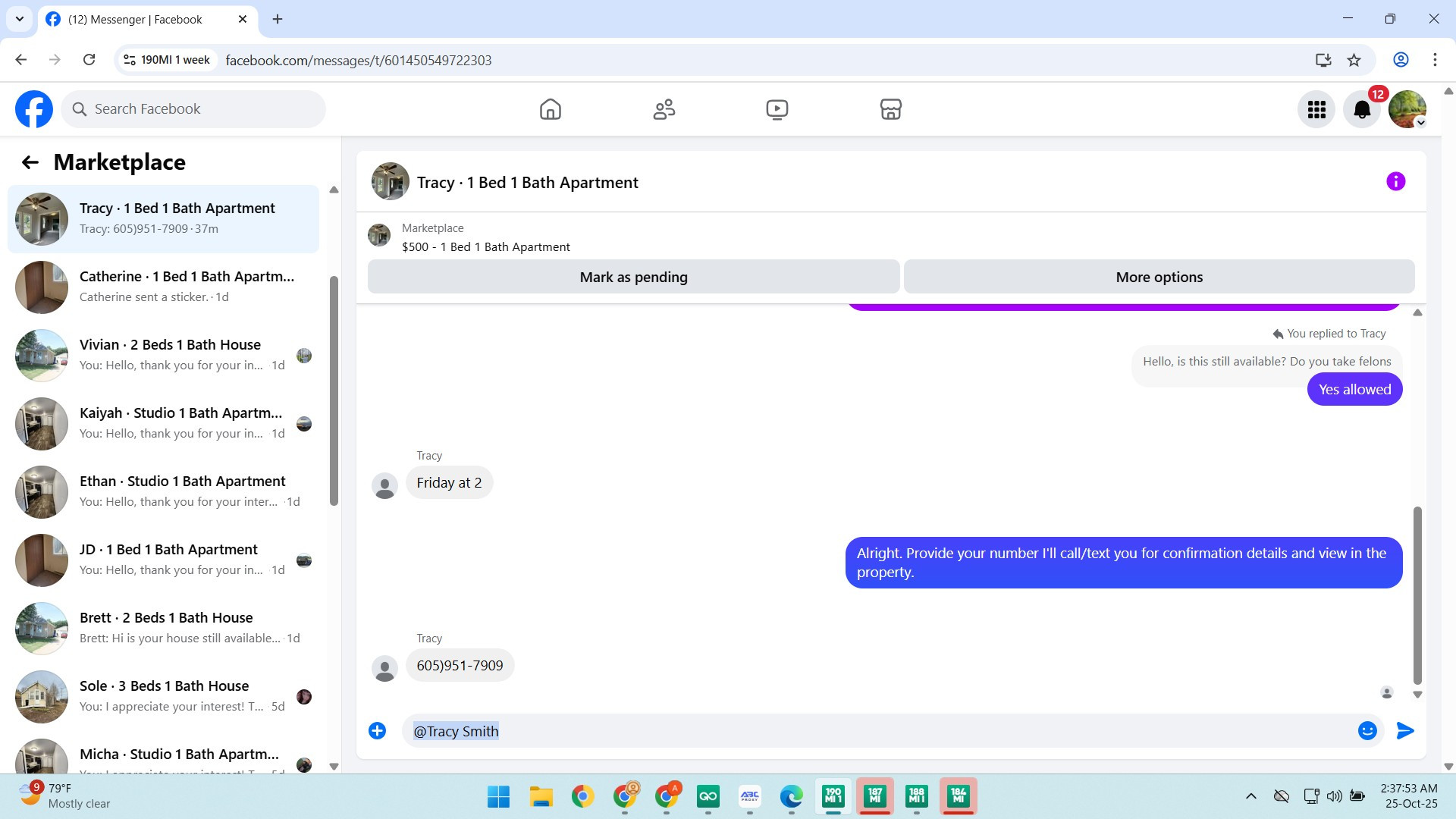1456x819 pixels.
Task: Open Microsoft Edge from the taskbar
Action: [x=792, y=796]
